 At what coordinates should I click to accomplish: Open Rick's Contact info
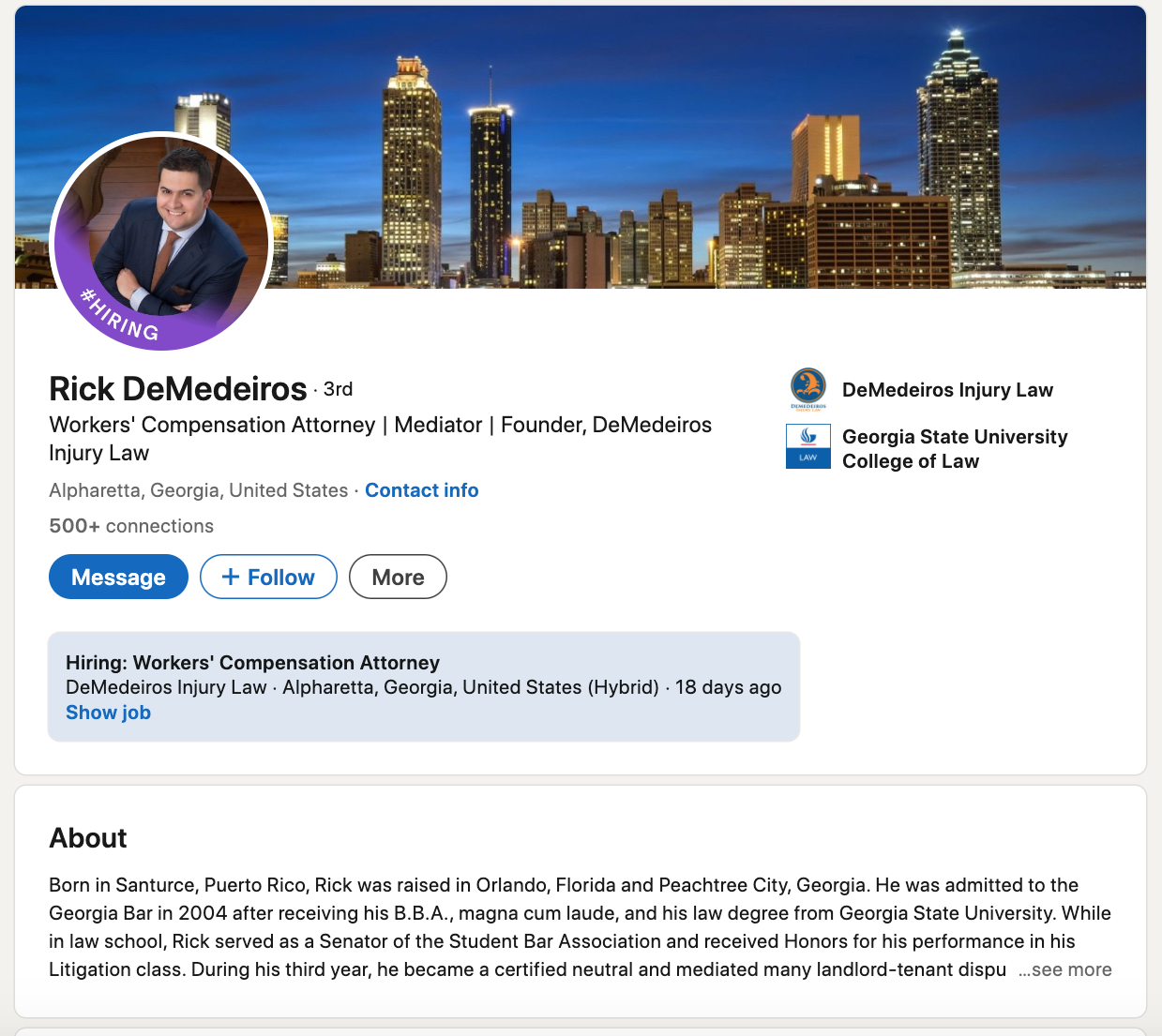point(421,489)
